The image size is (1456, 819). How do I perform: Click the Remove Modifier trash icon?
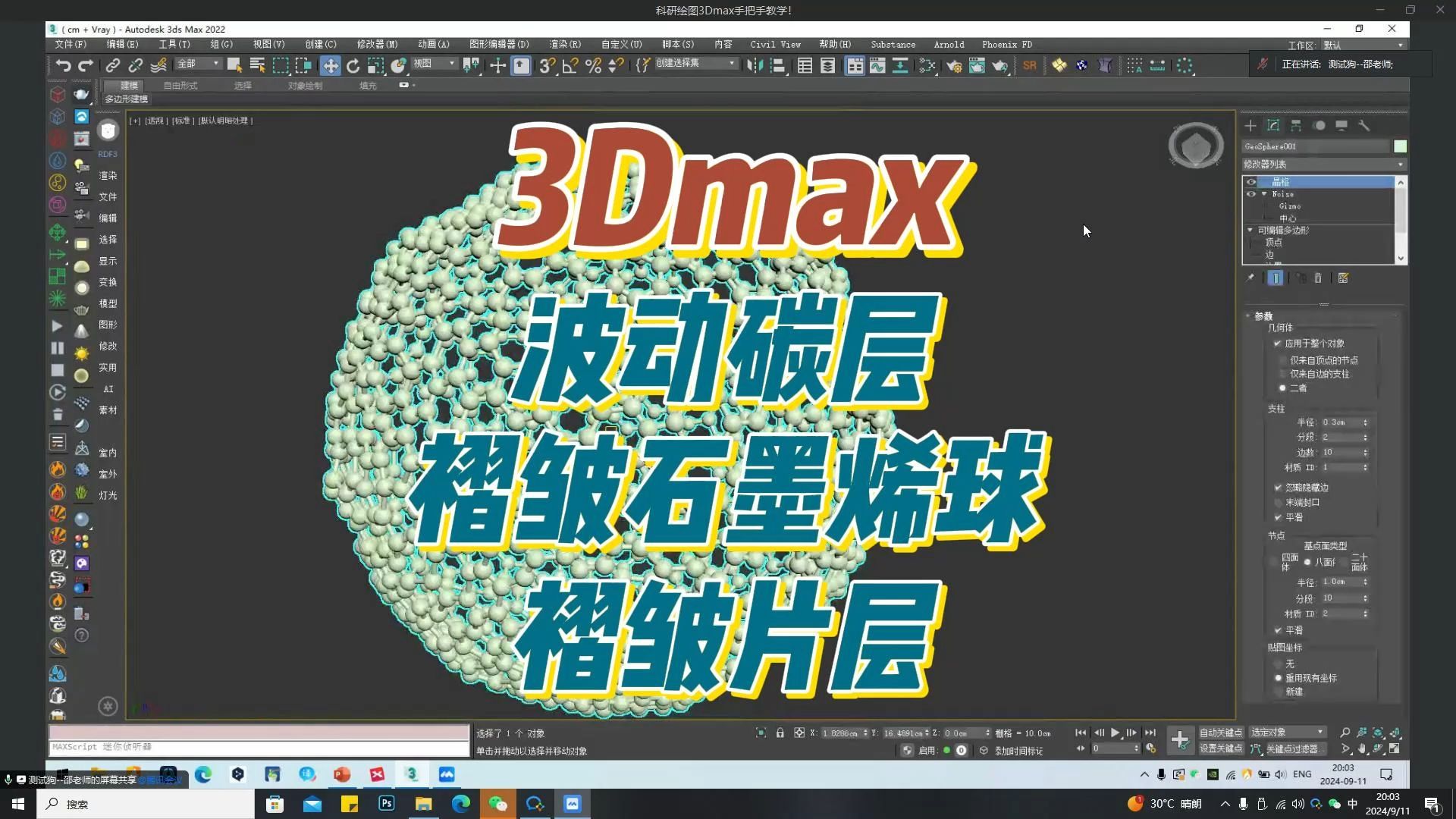(1318, 278)
